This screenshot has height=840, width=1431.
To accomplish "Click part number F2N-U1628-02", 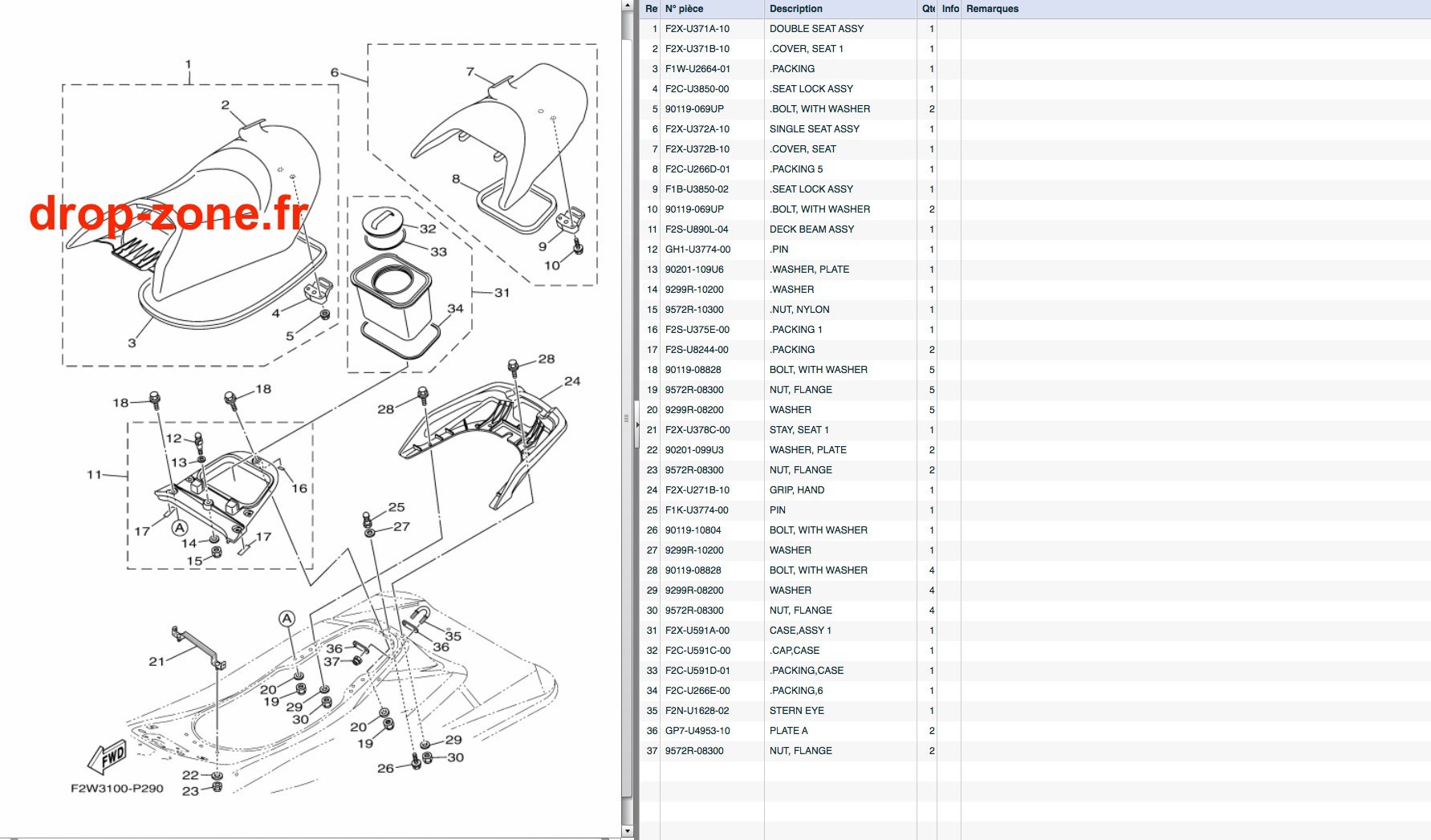I will pyautogui.click(x=697, y=711).
